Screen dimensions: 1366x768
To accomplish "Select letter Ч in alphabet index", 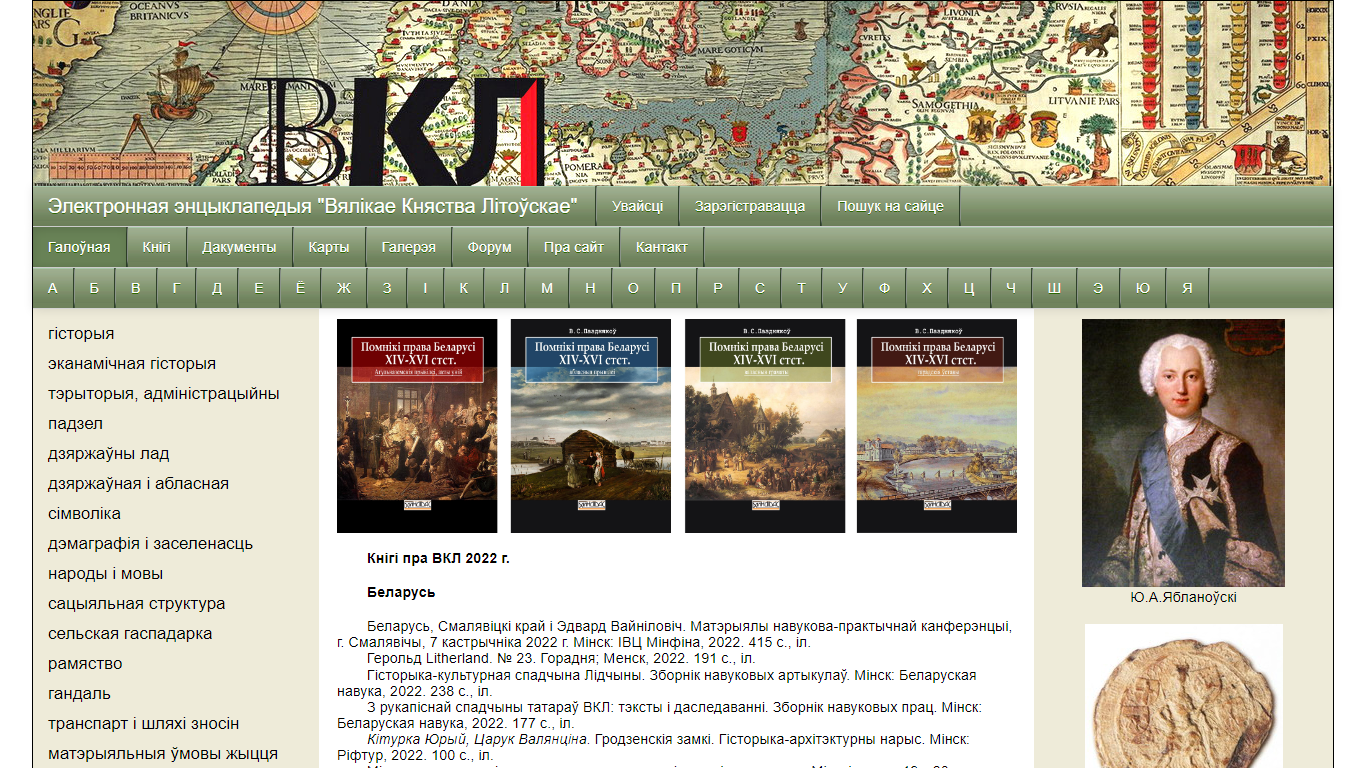I will click(1011, 288).
